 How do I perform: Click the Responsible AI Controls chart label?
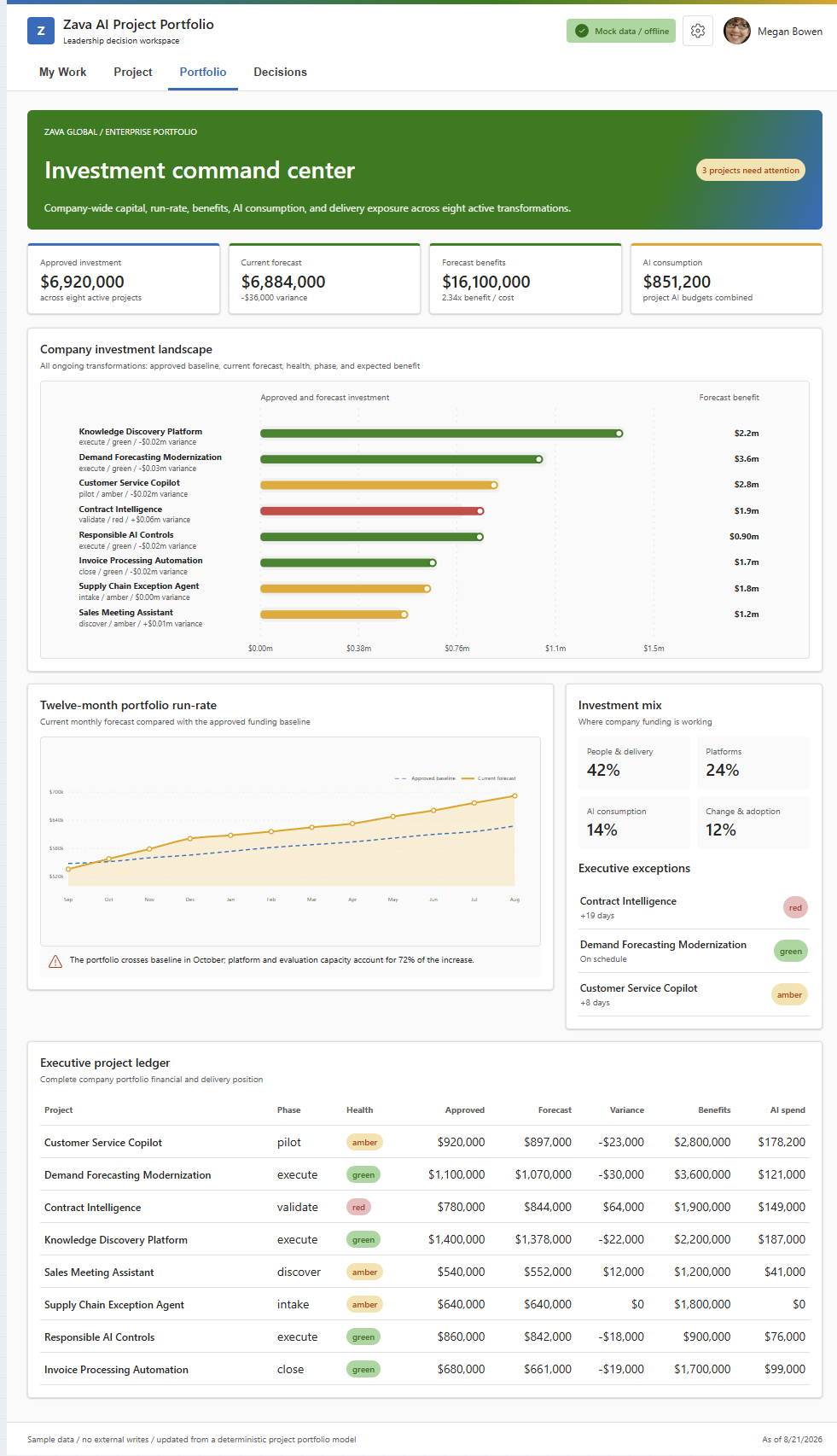tap(126, 535)
